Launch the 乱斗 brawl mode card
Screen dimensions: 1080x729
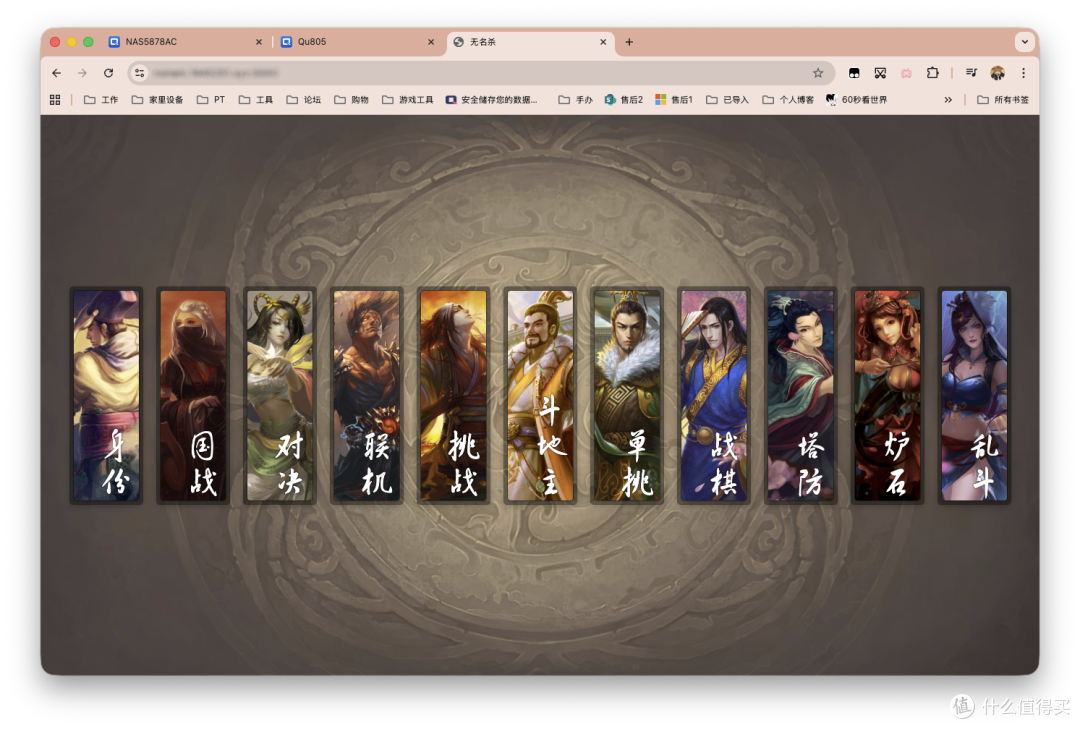click(974, 396)
